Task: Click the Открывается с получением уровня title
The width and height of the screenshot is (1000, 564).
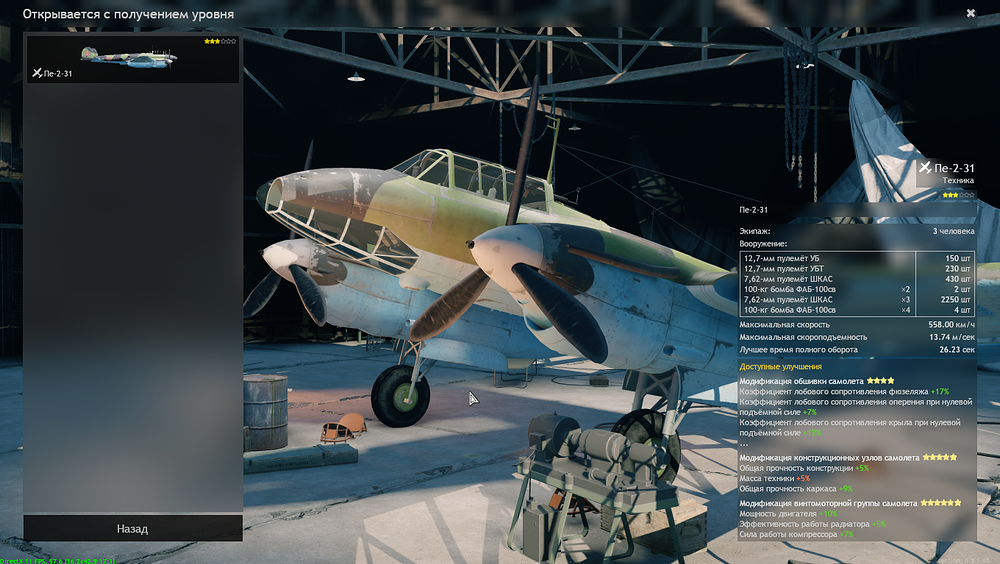Action: tap(129, 14)
